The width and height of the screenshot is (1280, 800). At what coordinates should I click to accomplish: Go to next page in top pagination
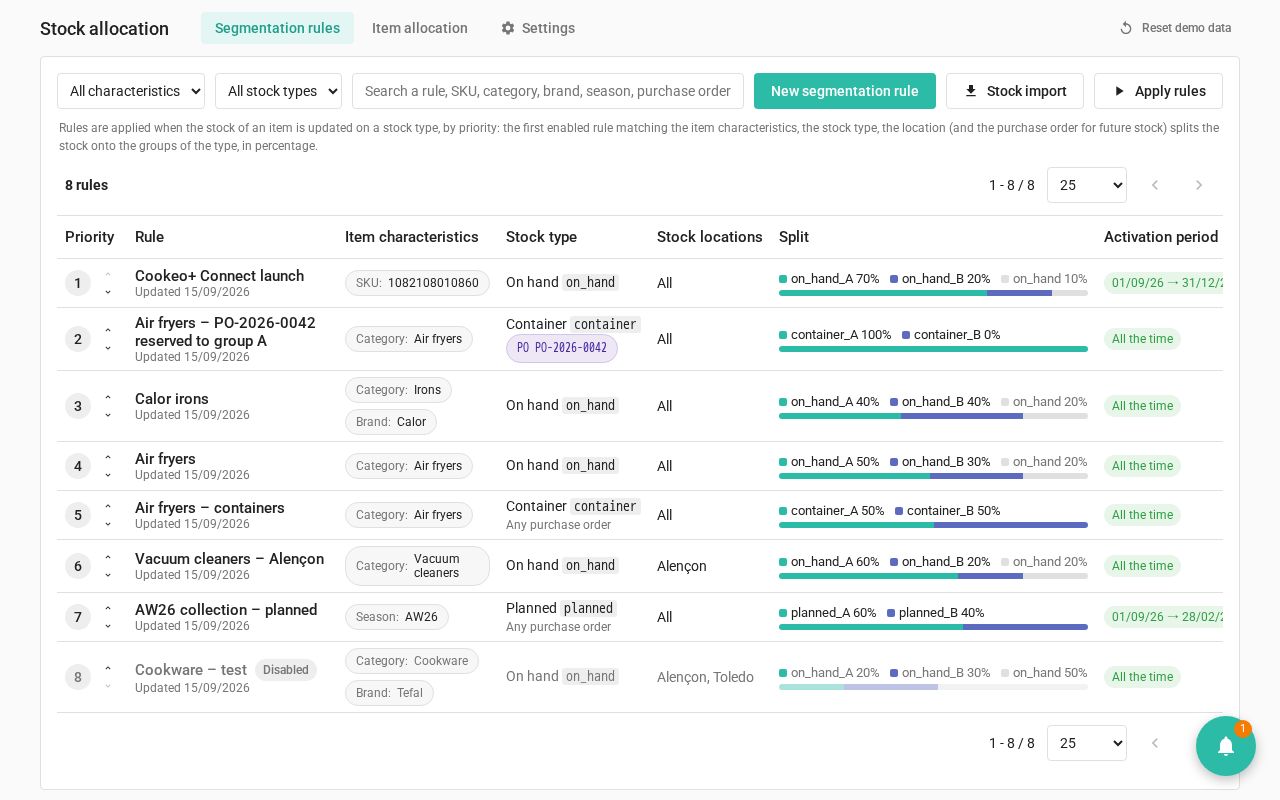point(1199,185)
